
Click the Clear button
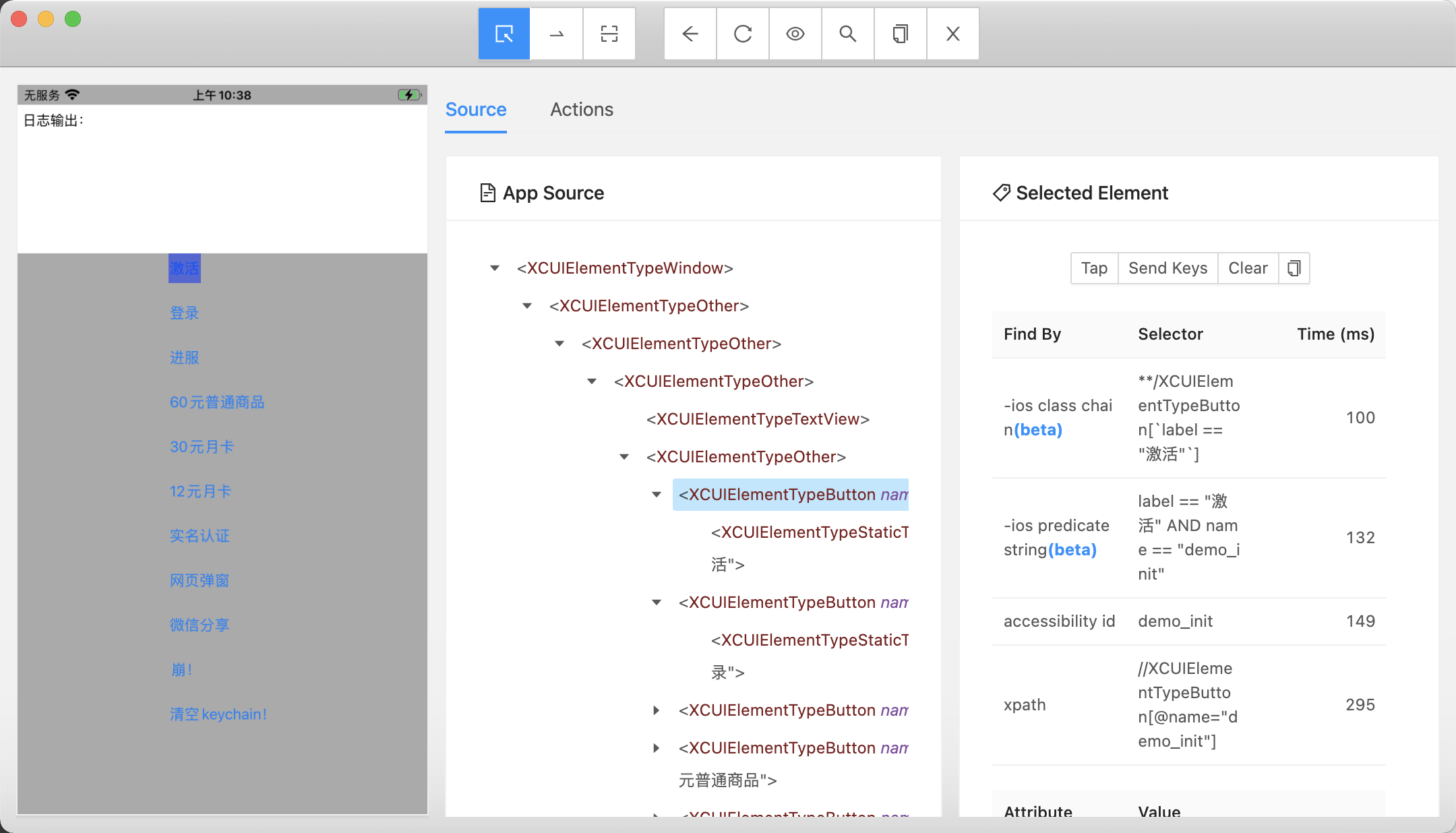[1247, 268]
